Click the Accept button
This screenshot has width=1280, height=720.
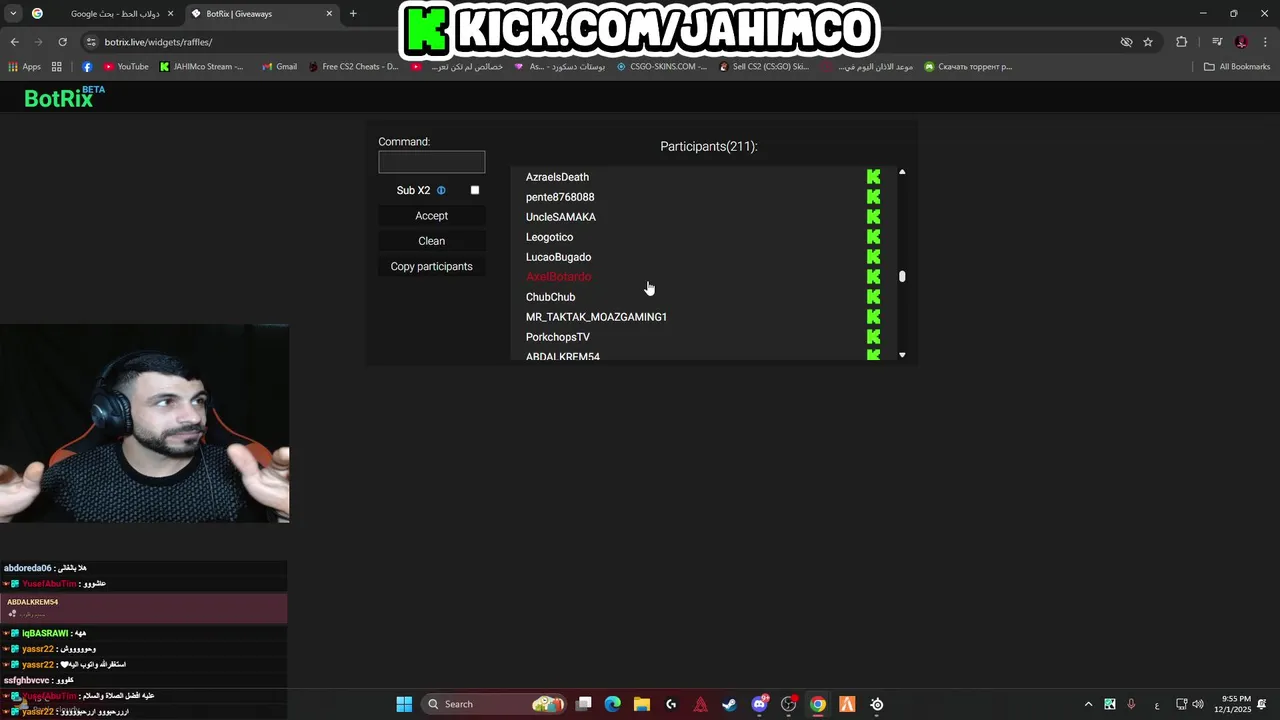432,216
